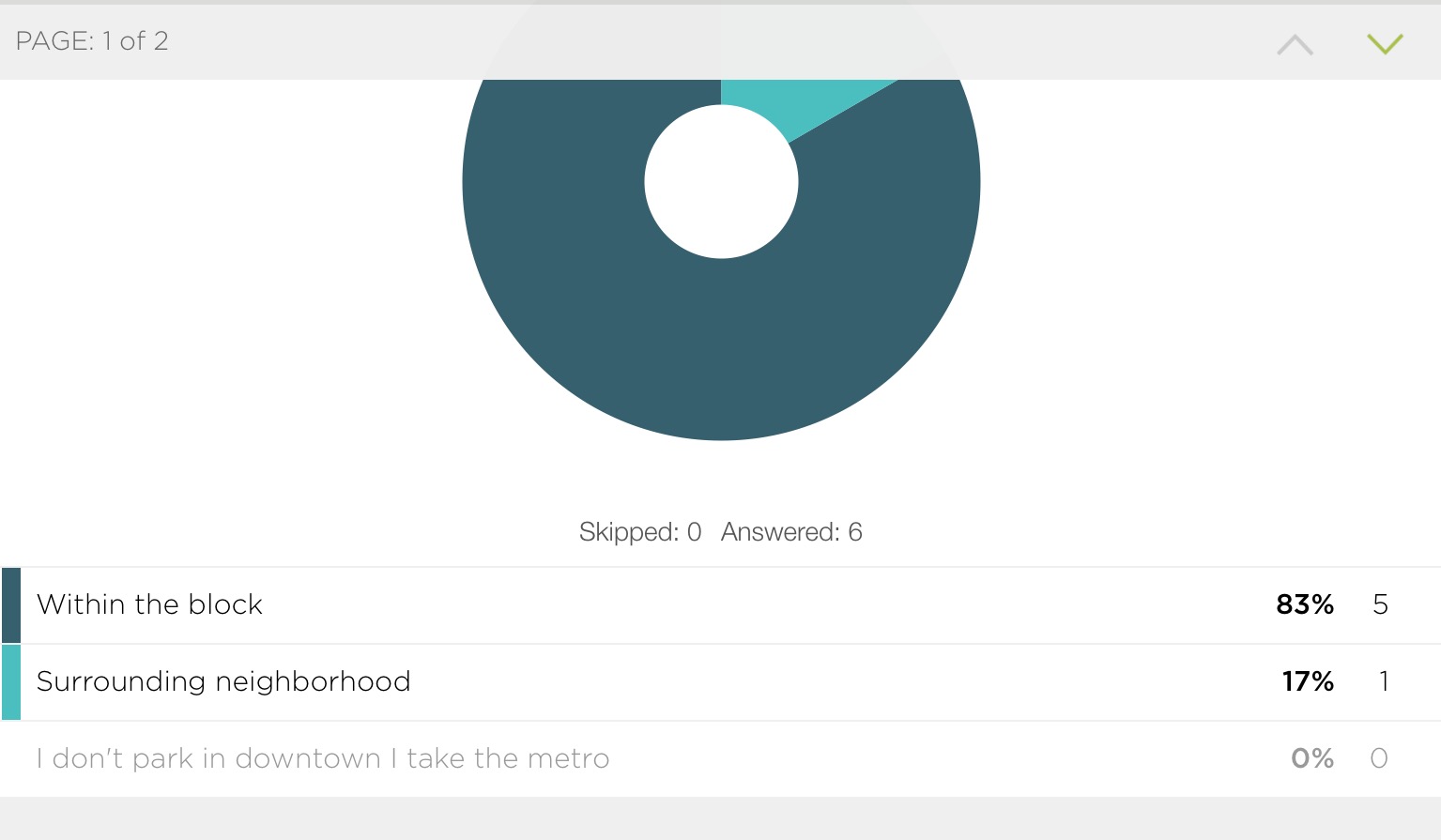Go to the next page with the green down chevron
Image resolution: width=1441 pixels, height=840 pixels.
(x=1385, y=44)
